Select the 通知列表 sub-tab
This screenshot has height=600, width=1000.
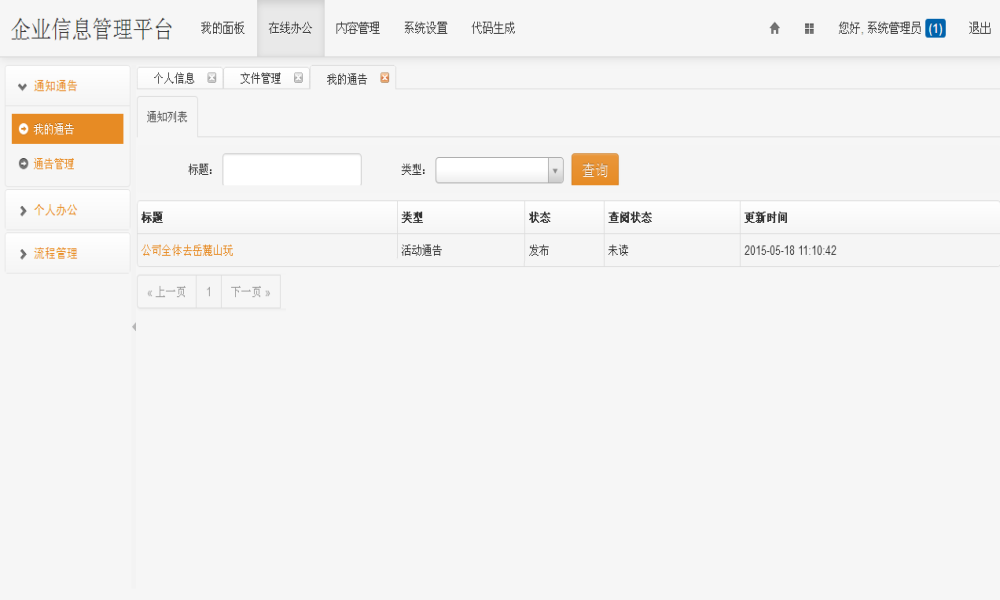pyautogui.click(x=167, y=117)
